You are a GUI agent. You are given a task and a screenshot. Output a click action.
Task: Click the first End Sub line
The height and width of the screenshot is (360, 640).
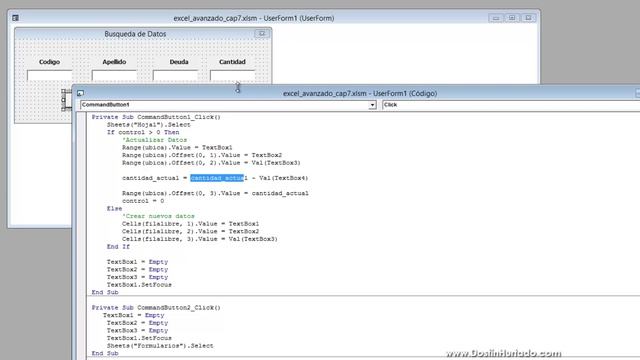coord(105,292)
